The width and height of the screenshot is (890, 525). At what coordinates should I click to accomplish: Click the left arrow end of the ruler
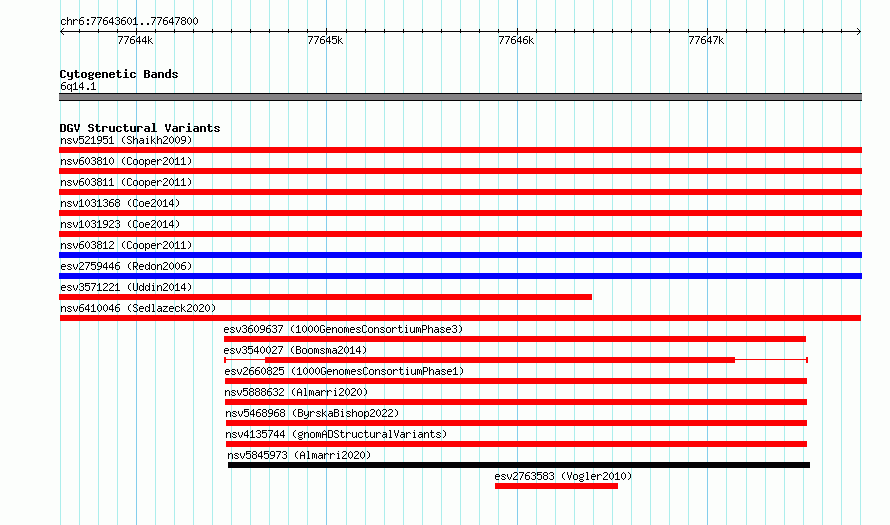coord(62,31)
